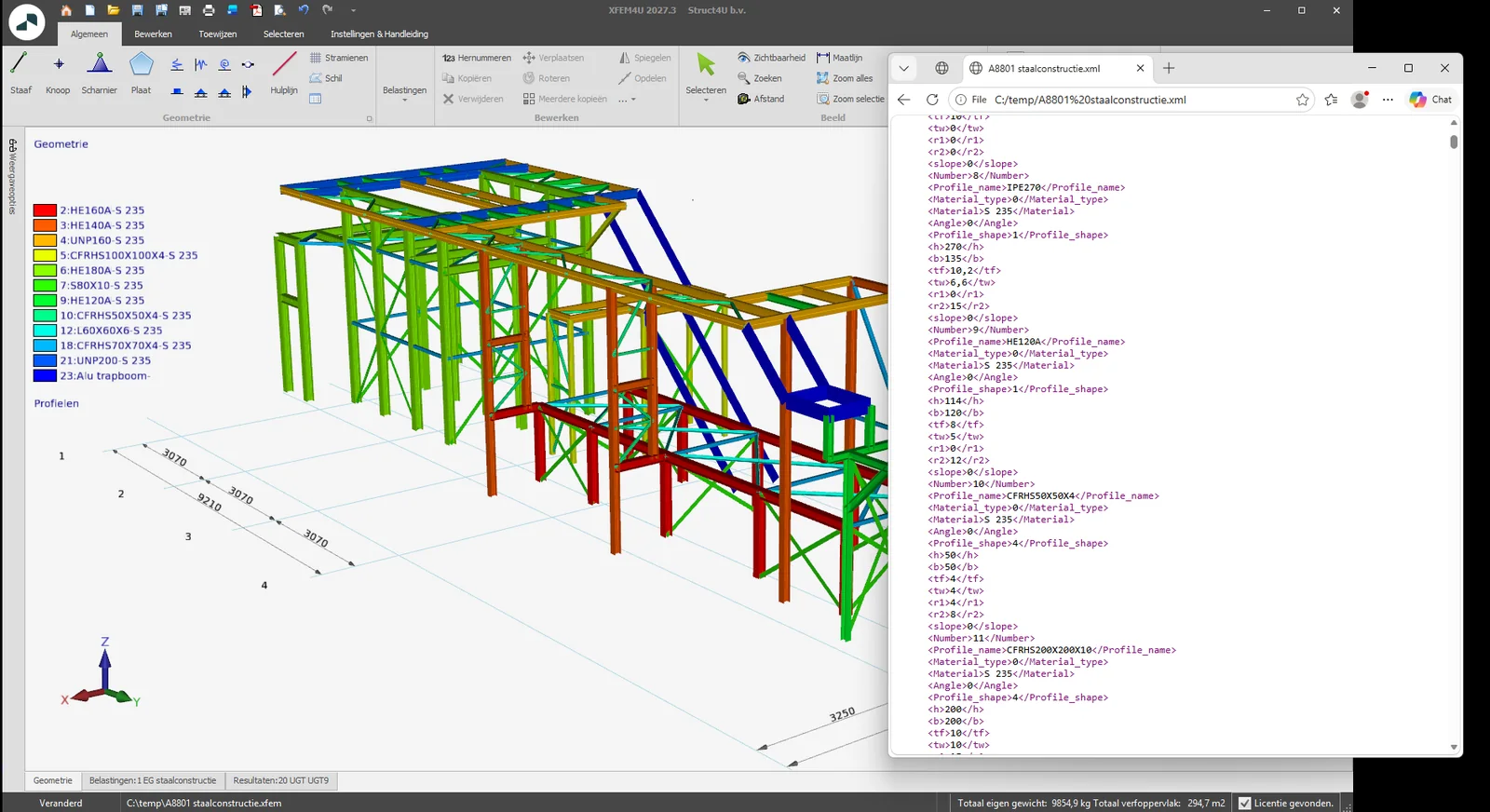Image resolution: width=1490 pixels, height=812 pixels.
Task: Open the Zichtbaarheid visibility options
Action: (771, 58)
